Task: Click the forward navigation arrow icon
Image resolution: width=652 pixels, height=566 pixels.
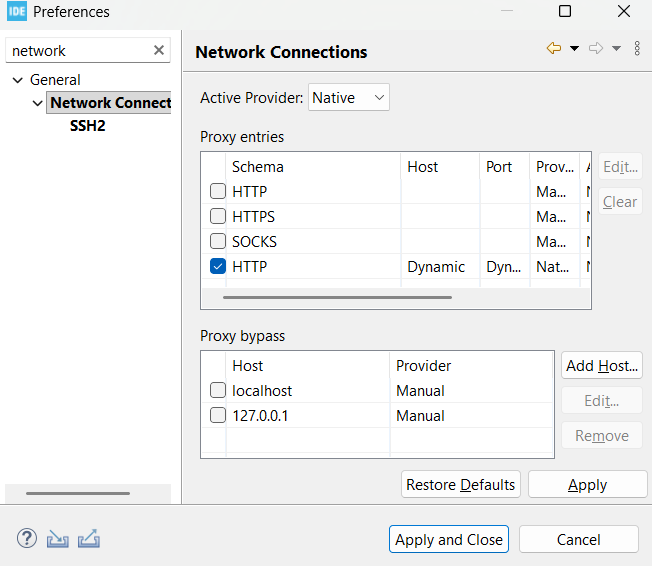Action: pyautogui.click(x=596, y=48)
